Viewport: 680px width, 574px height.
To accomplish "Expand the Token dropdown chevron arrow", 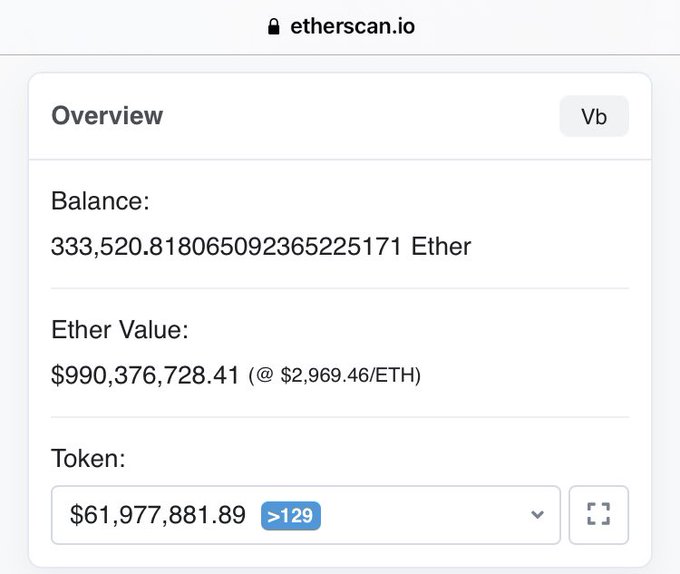I will coord(537,515).
